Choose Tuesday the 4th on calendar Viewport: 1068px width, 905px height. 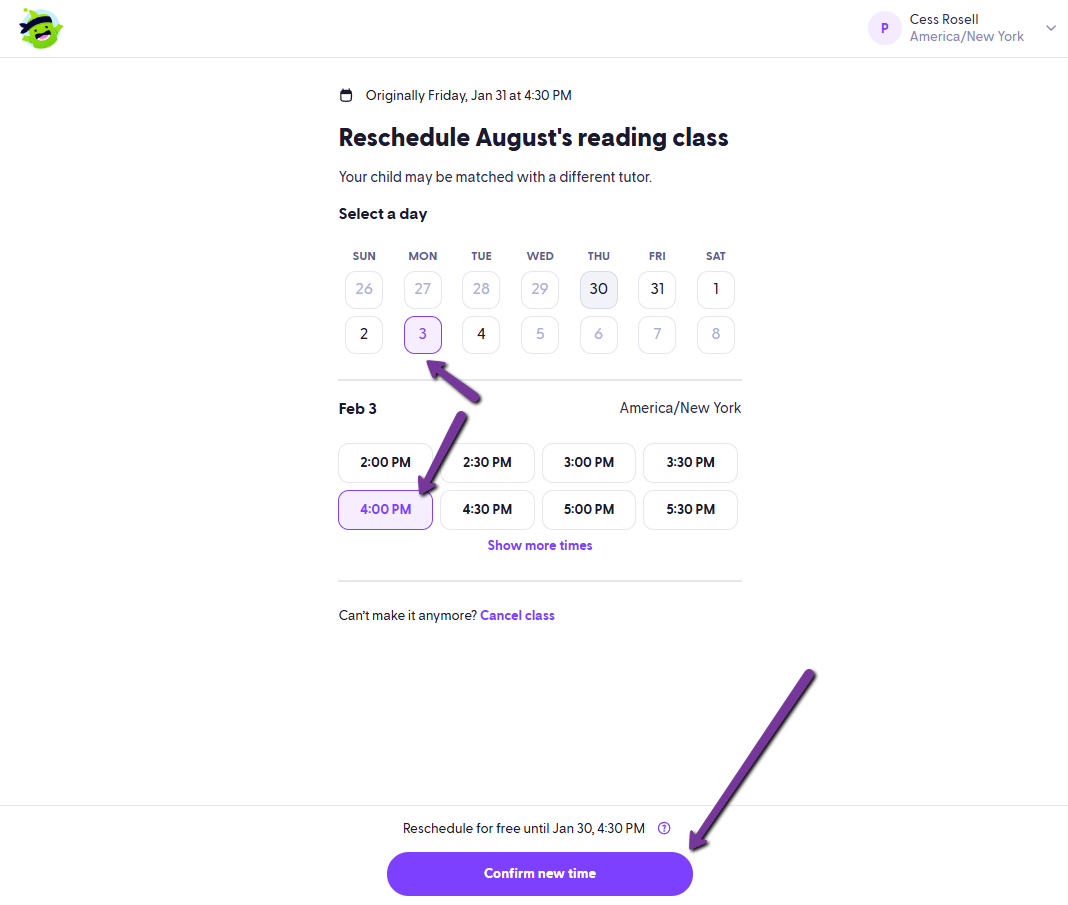(x=481, y=334)
